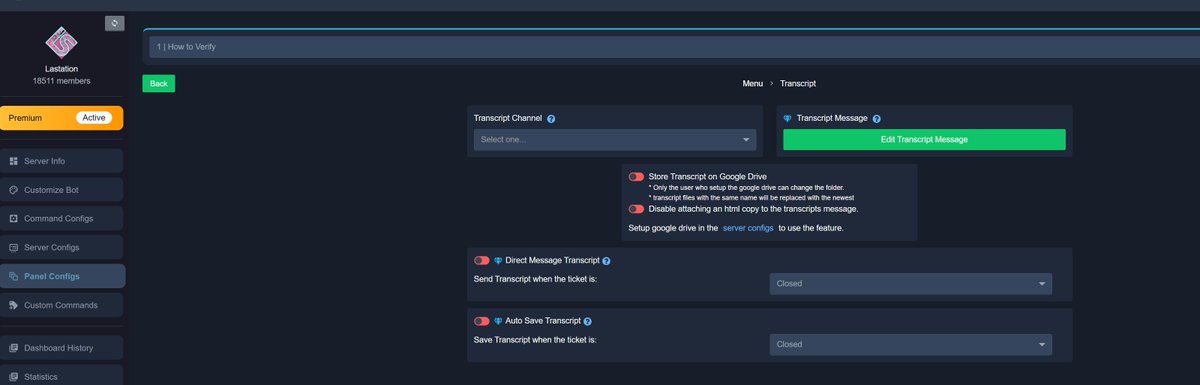The height and width of the screenshot is (385, 1200).
Task: Click the Menu breadcrumb link
Action: (753, 84)
